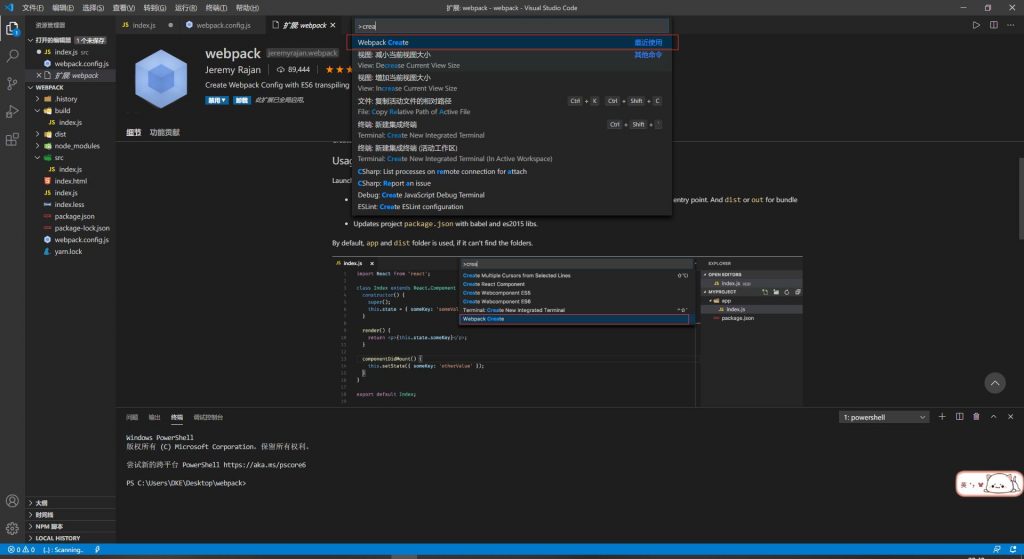Switch to the webpack.config.js editor tab

[x=223, y=25]
